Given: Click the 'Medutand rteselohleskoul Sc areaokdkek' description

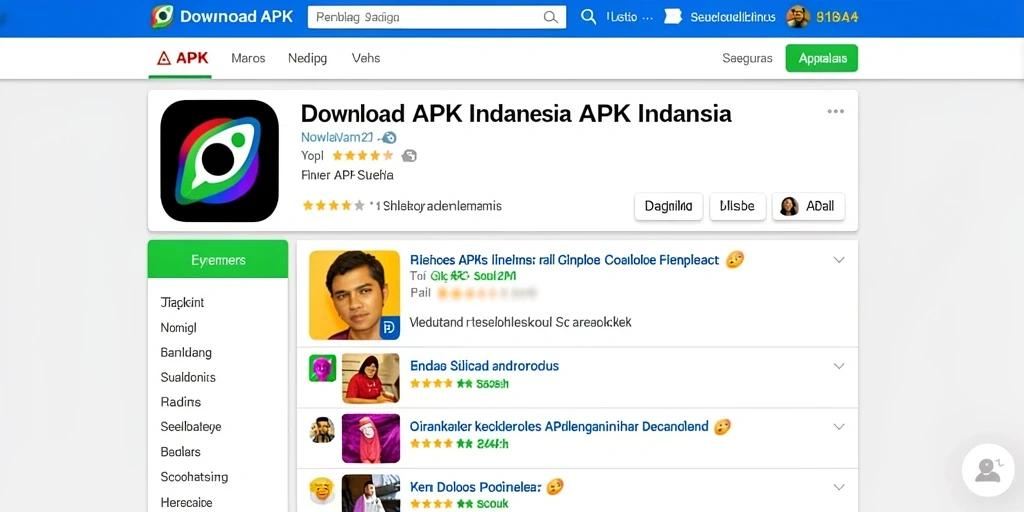Looking at the screenshot, I should pyautogui.click(x=520, y=322).
